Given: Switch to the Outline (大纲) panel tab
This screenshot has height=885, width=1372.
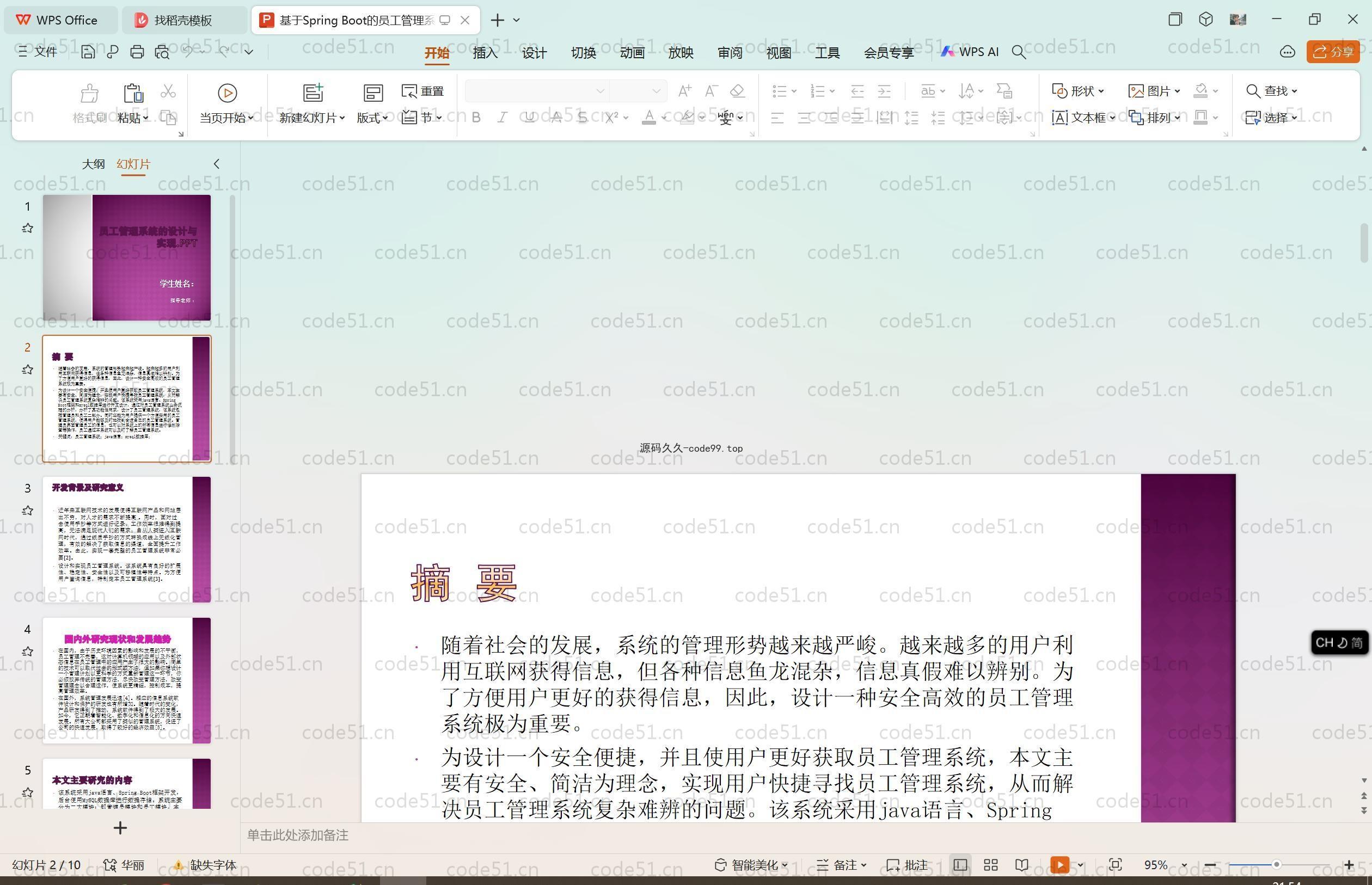Looking at the screenshot, I should [x=93, y=164].
